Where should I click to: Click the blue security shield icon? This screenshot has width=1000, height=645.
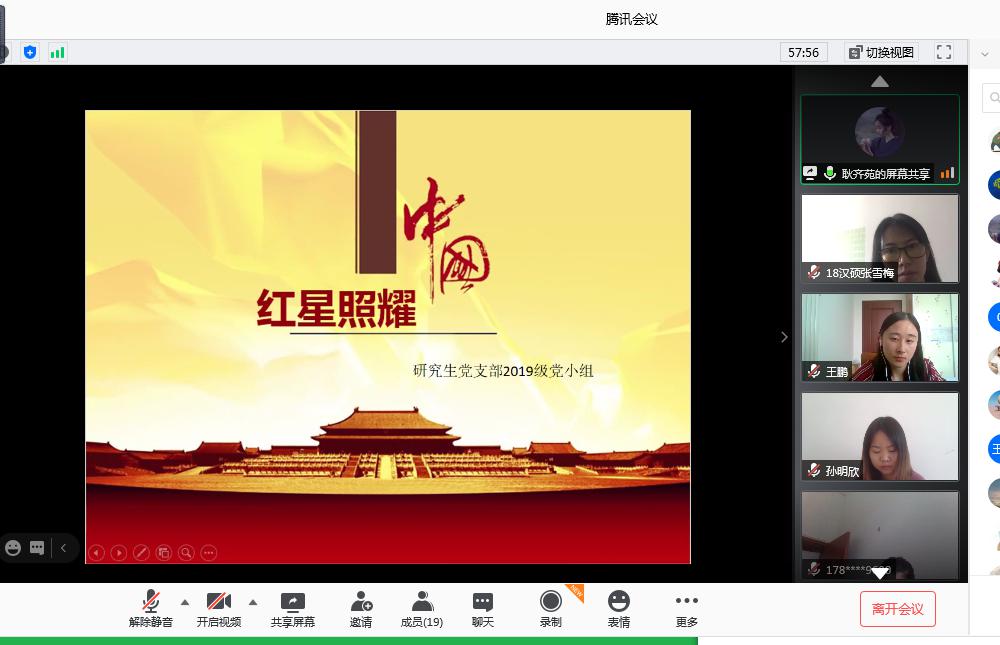point(30,52)
